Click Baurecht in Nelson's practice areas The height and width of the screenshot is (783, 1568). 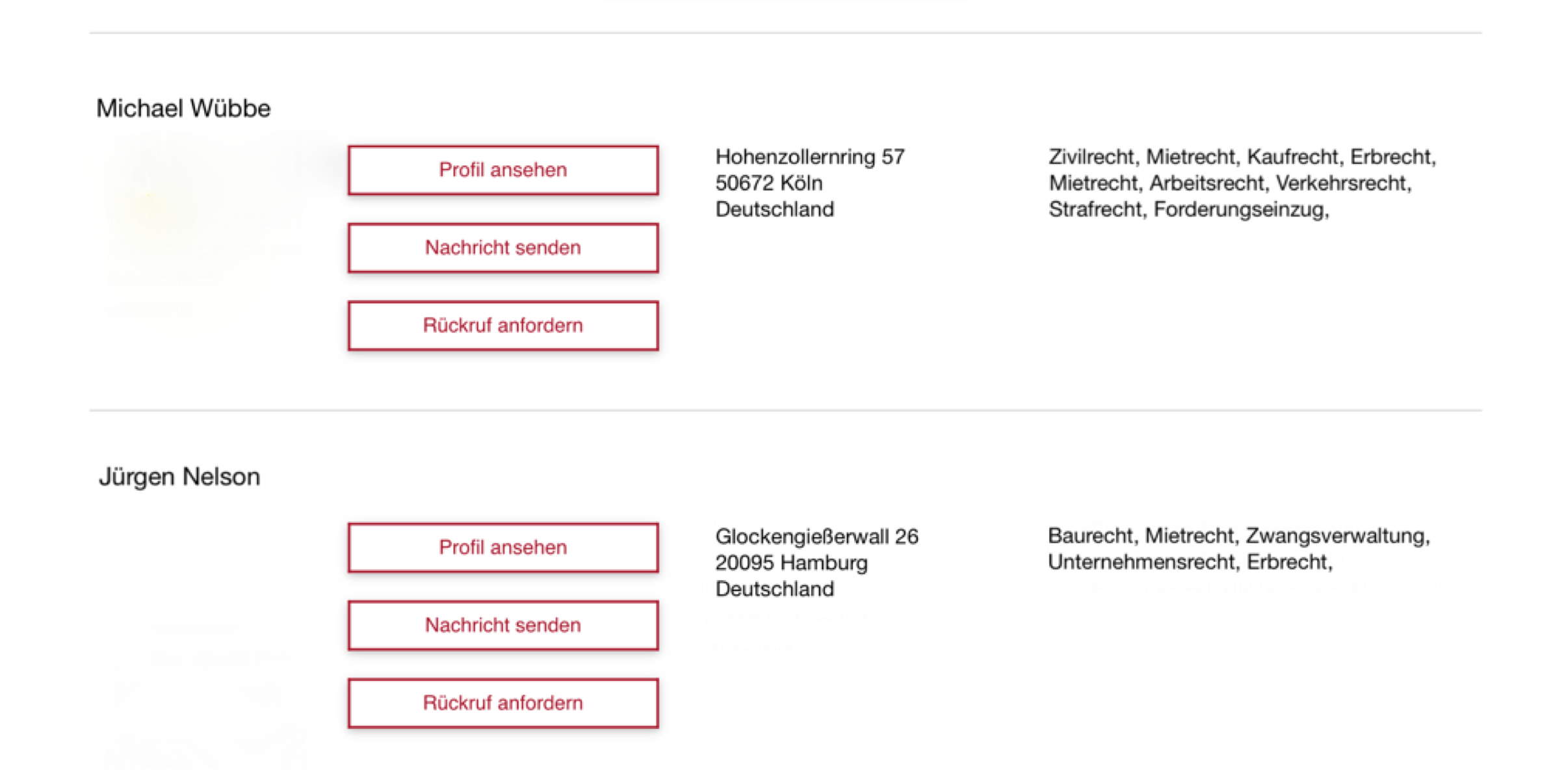coord(1090,536)
